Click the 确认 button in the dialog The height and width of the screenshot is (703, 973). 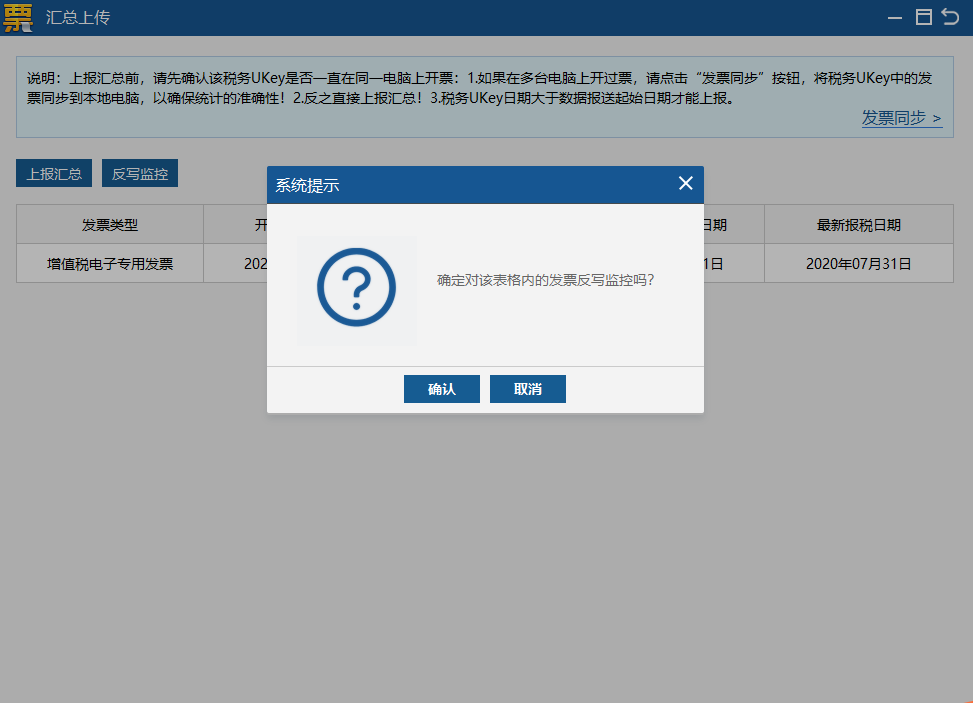[441, 389]
